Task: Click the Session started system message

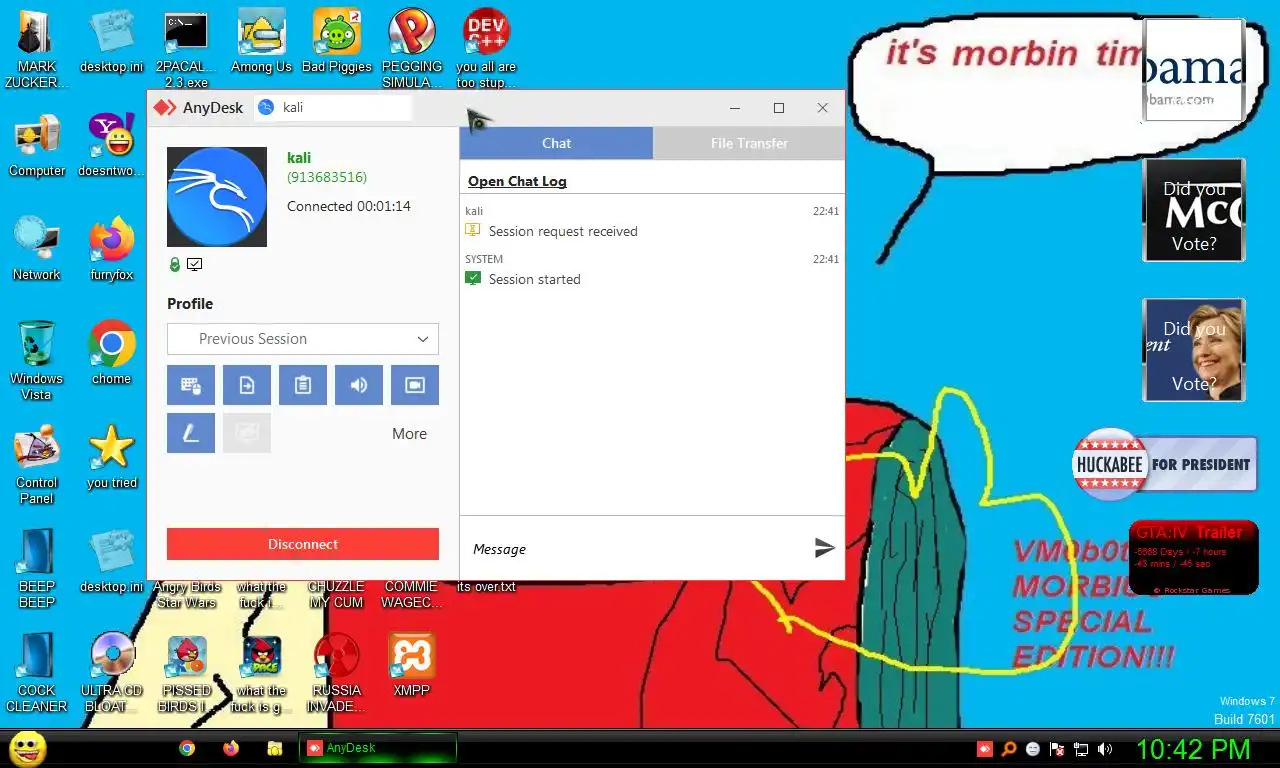Action: pos(534,279)
